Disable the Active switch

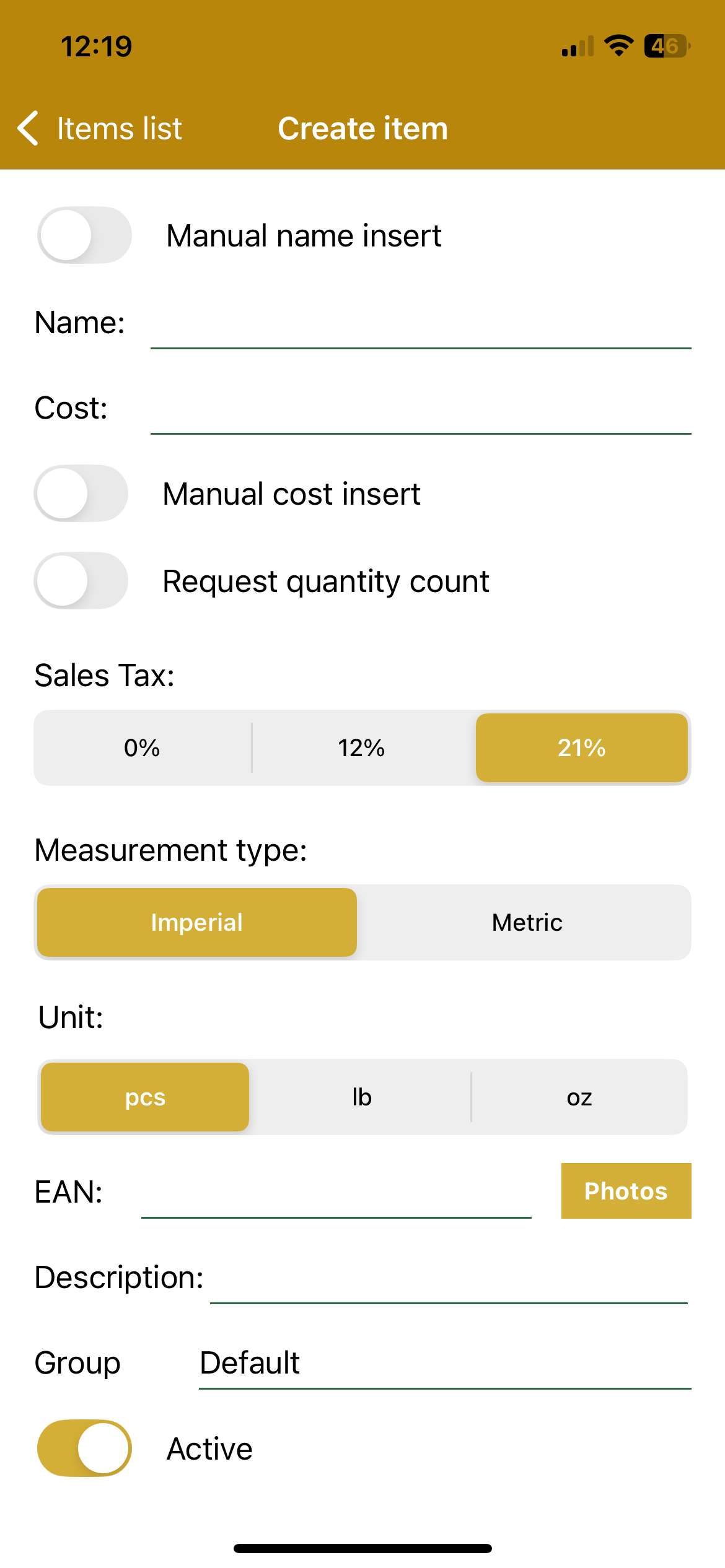tap(84, 1448)
